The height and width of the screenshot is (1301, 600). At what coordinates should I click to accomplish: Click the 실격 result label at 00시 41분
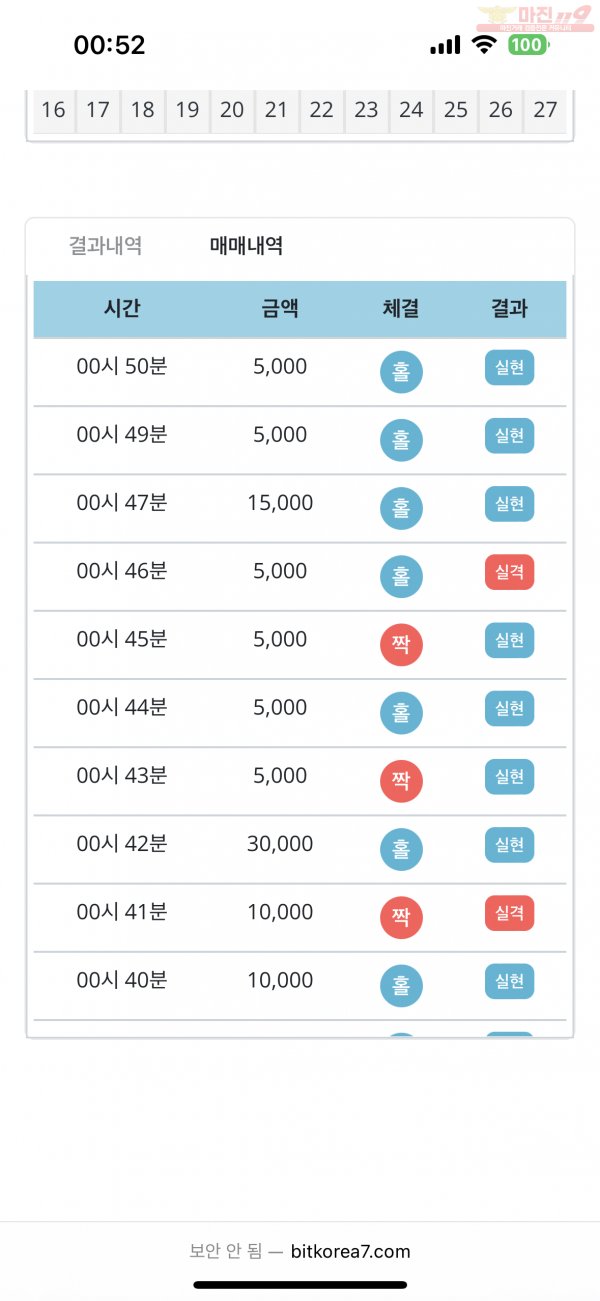[510, 913]
